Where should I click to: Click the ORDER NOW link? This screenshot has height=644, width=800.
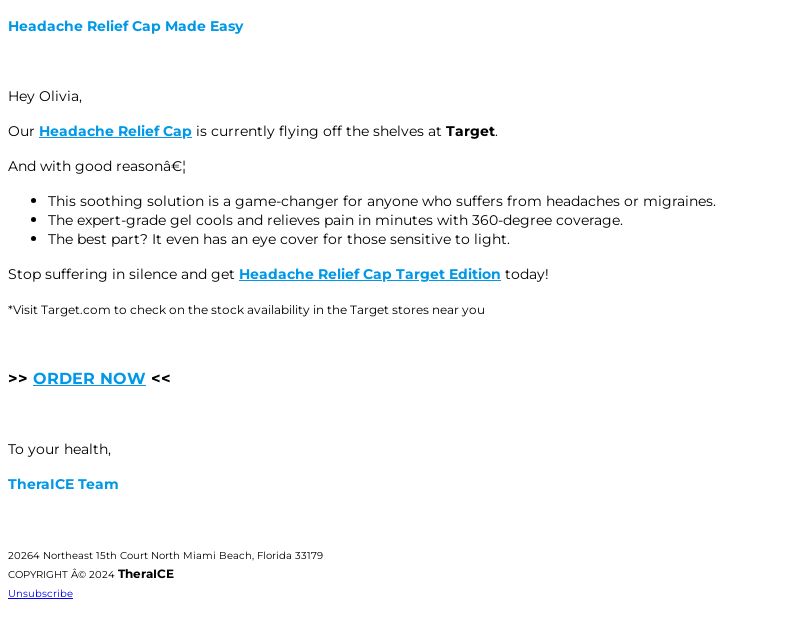point(89,378)
